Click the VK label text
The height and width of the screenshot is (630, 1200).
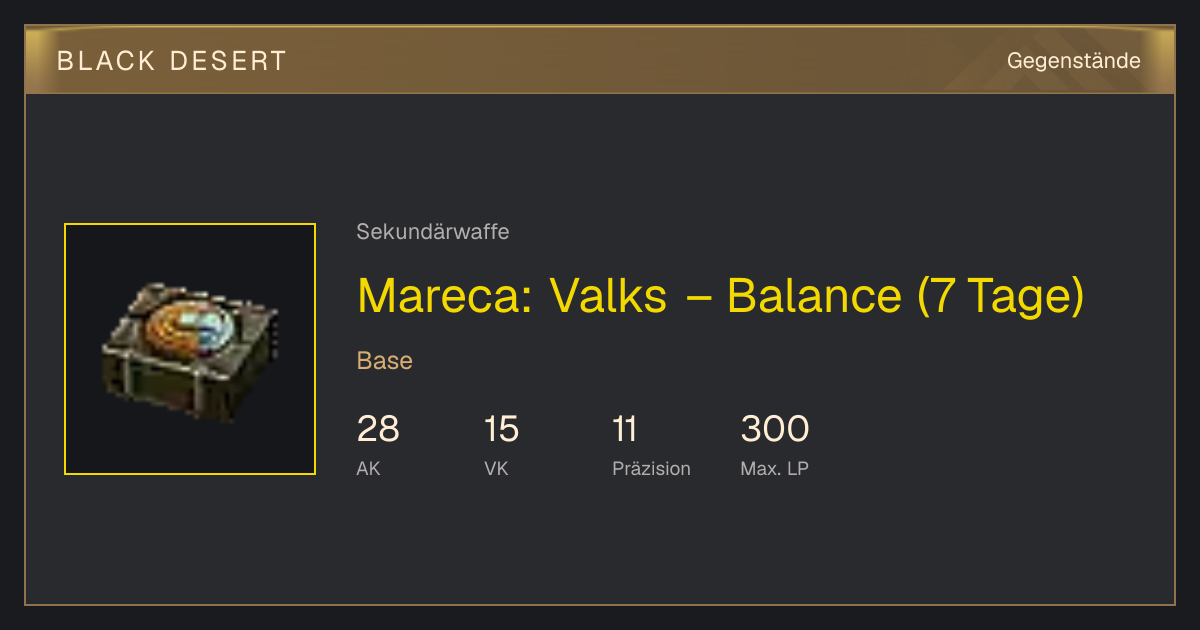pyautogui.click(x=496, y=468)
